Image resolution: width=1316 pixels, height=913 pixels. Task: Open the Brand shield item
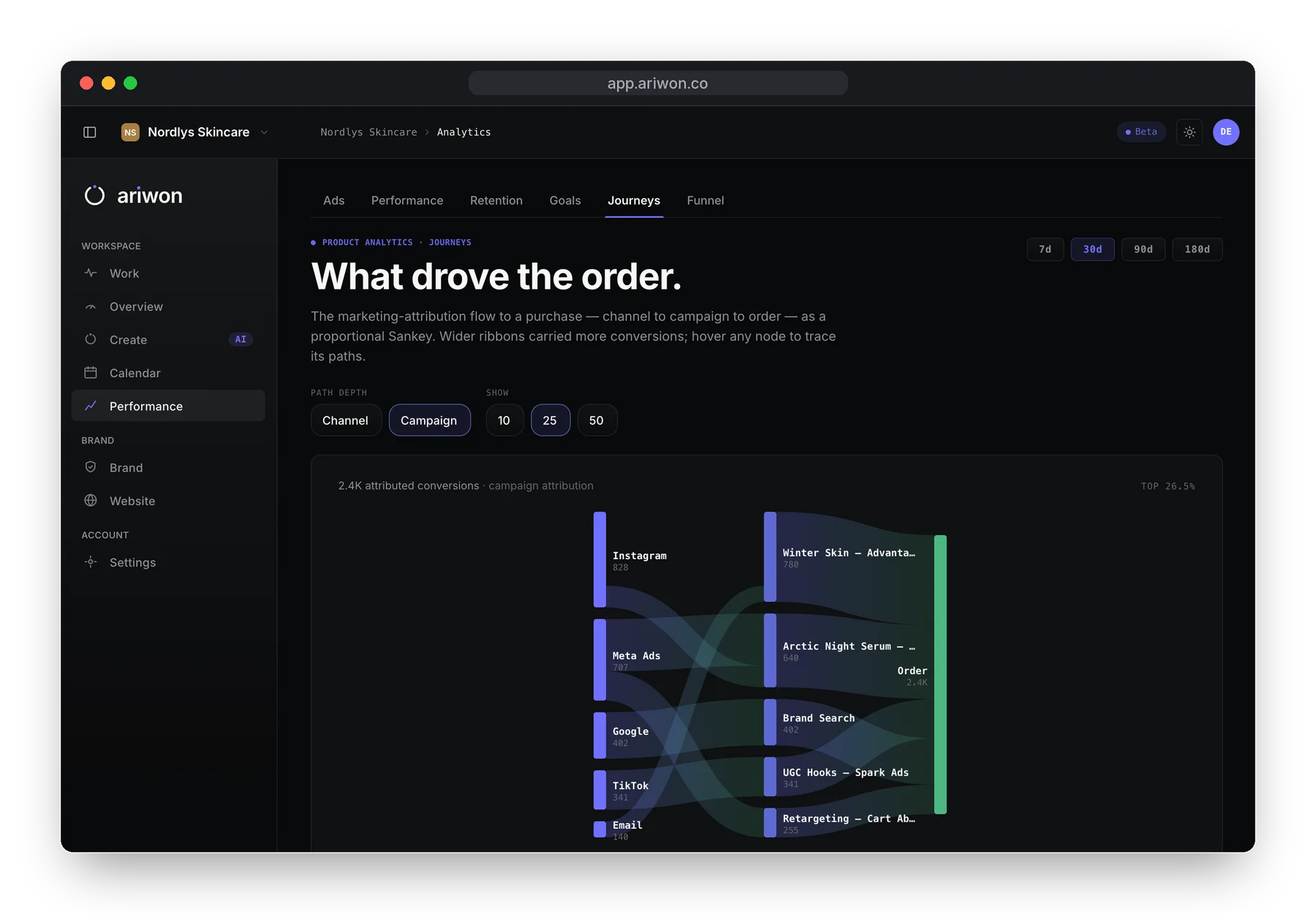point(168,468)
